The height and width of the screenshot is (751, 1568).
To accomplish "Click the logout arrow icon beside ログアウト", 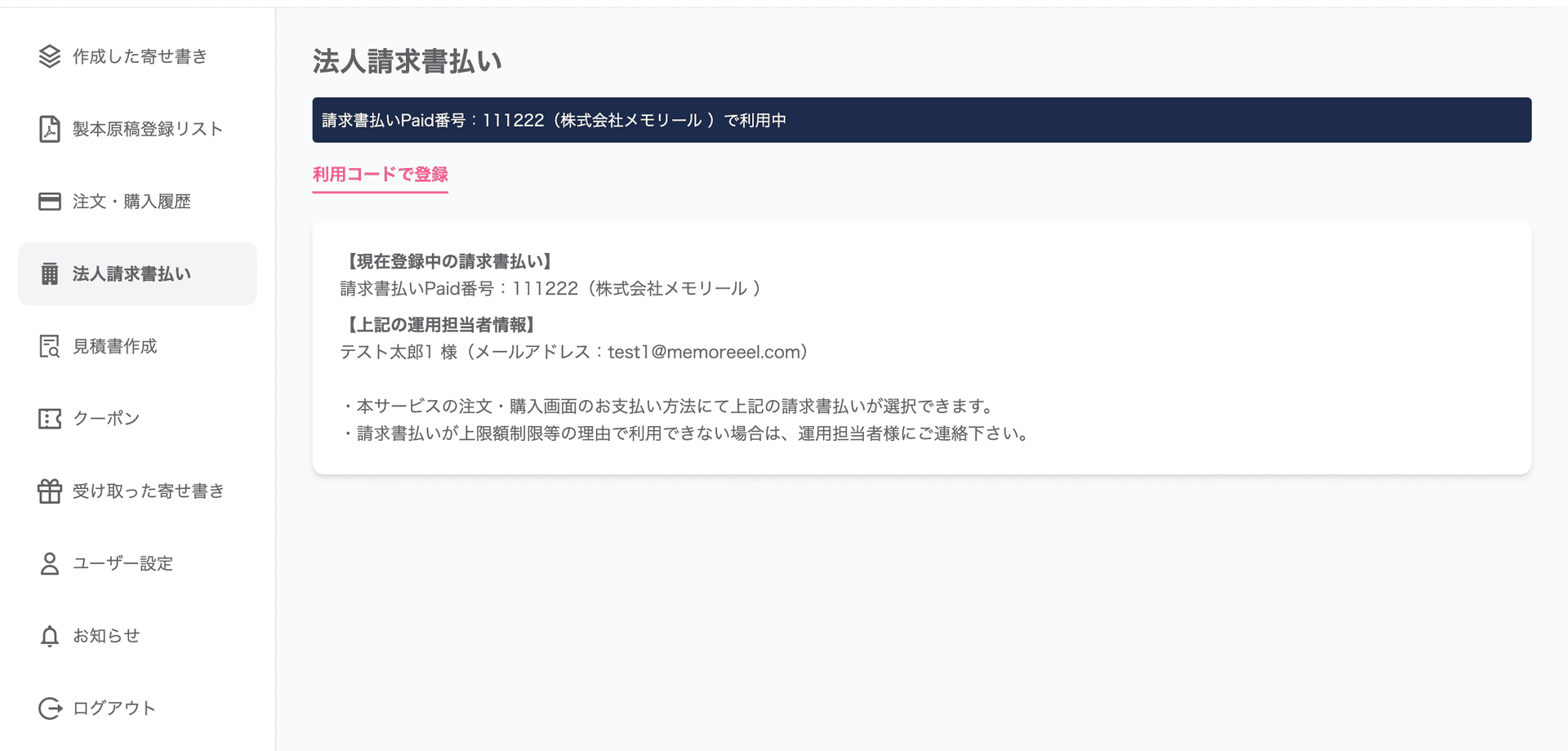I will pyautogui.click(x=50, y=709).
